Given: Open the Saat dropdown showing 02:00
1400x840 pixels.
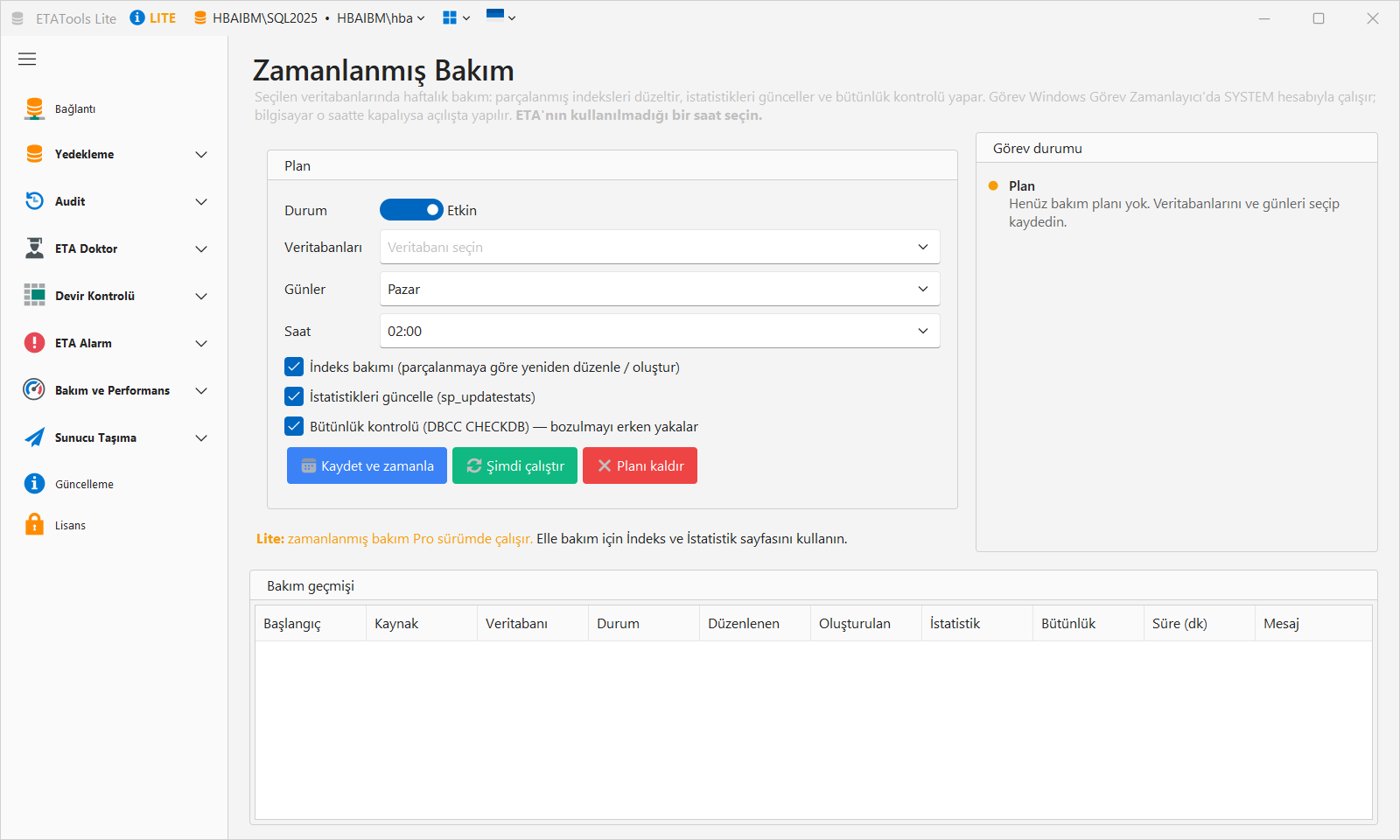Looking at the screenshot, I should (x=660, y=331).
